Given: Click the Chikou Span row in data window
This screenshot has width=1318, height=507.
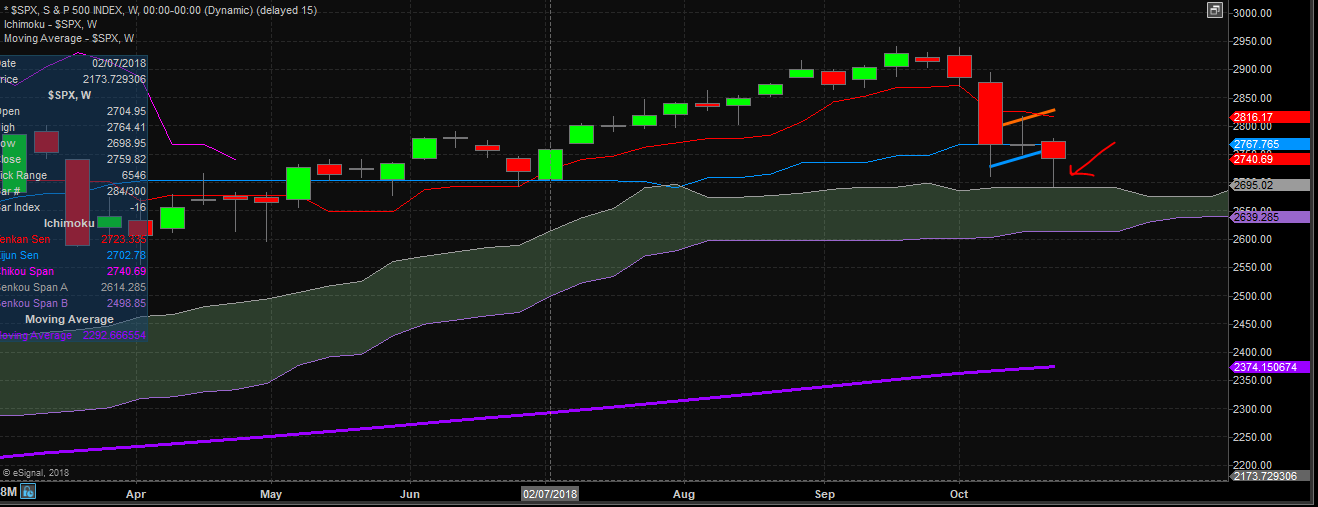Looking at the screenshot, I should [x=73, y=271].
